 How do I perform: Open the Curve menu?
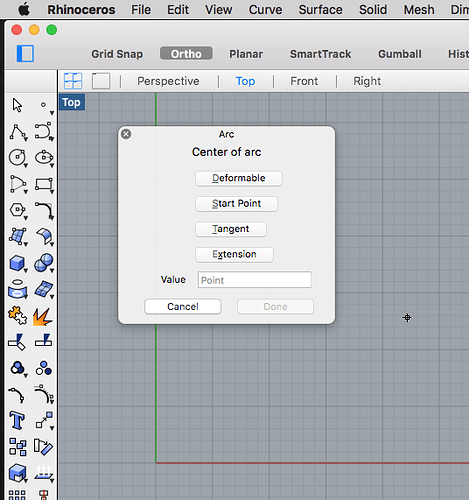265,10
